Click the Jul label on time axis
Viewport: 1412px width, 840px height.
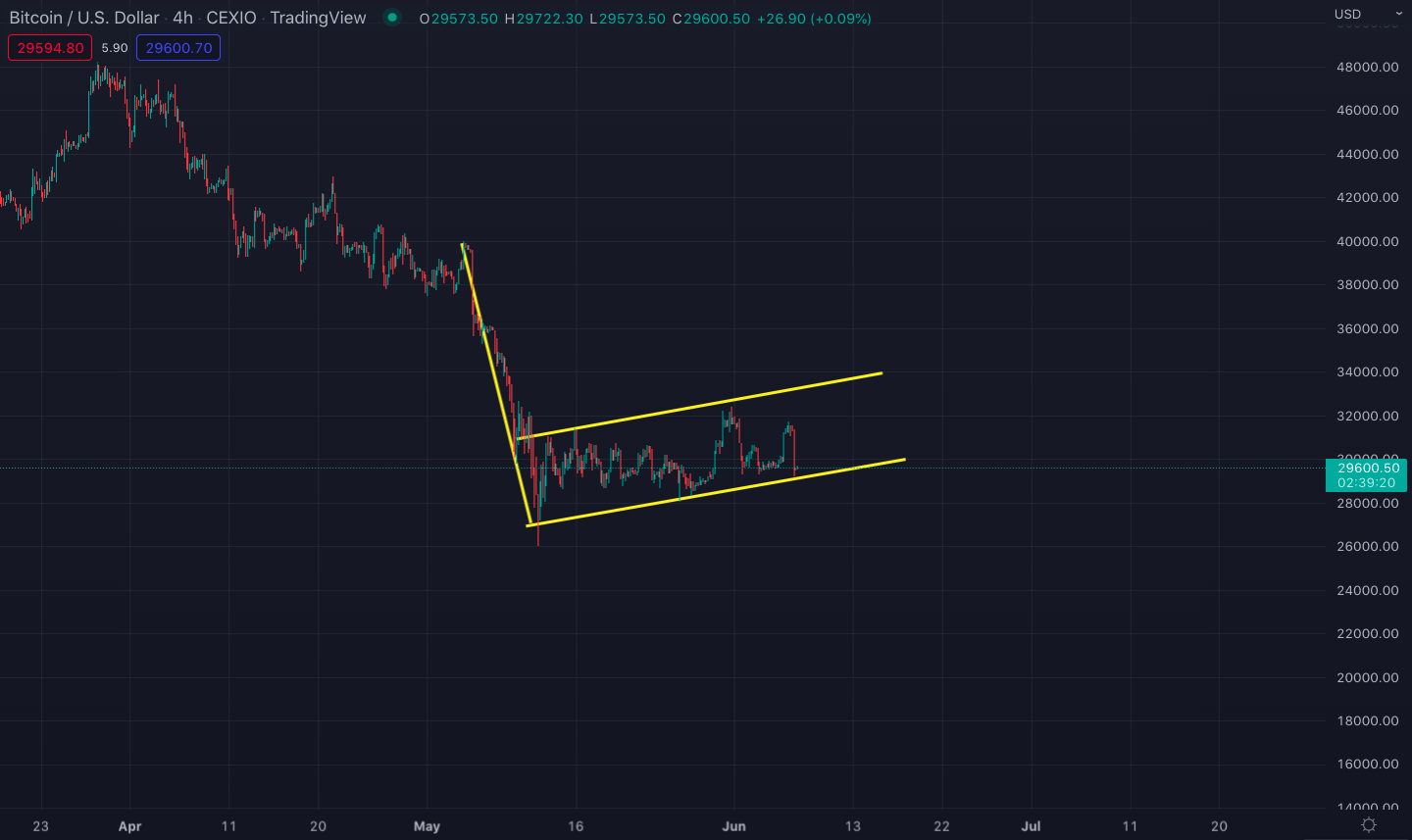coord(1031,826)
